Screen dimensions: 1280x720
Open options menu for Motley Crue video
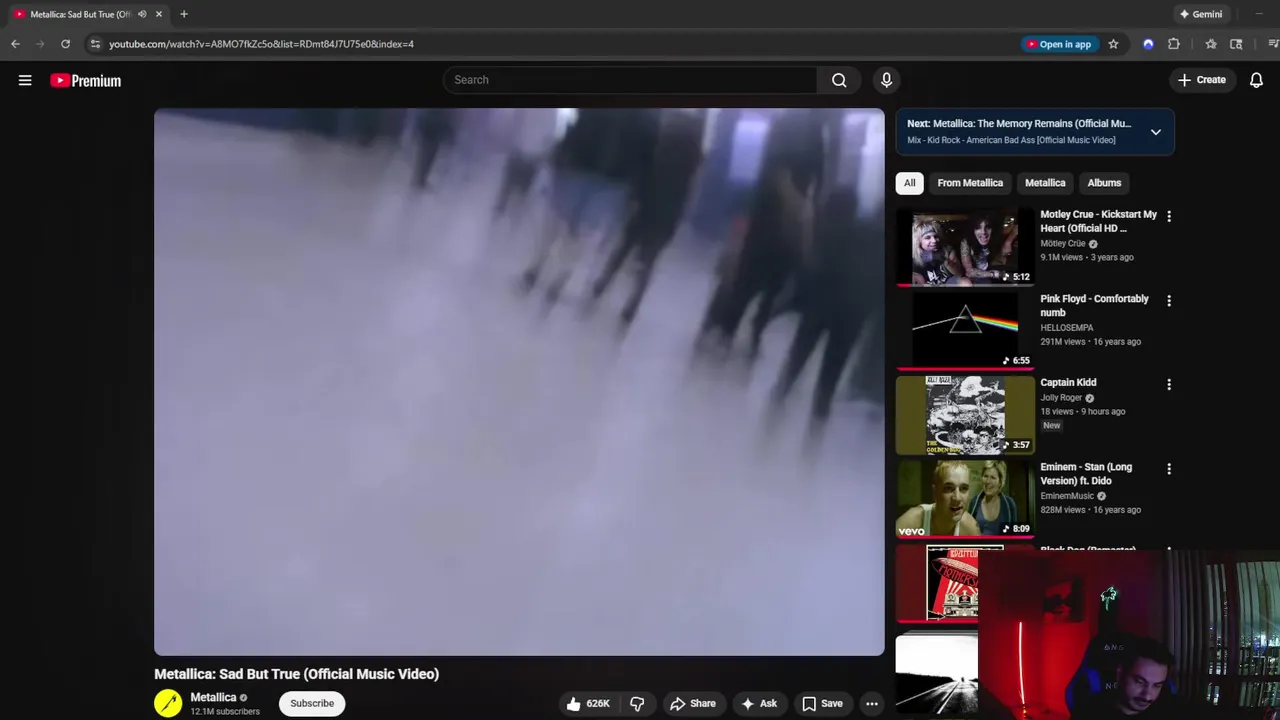(x=1168, y=216)
